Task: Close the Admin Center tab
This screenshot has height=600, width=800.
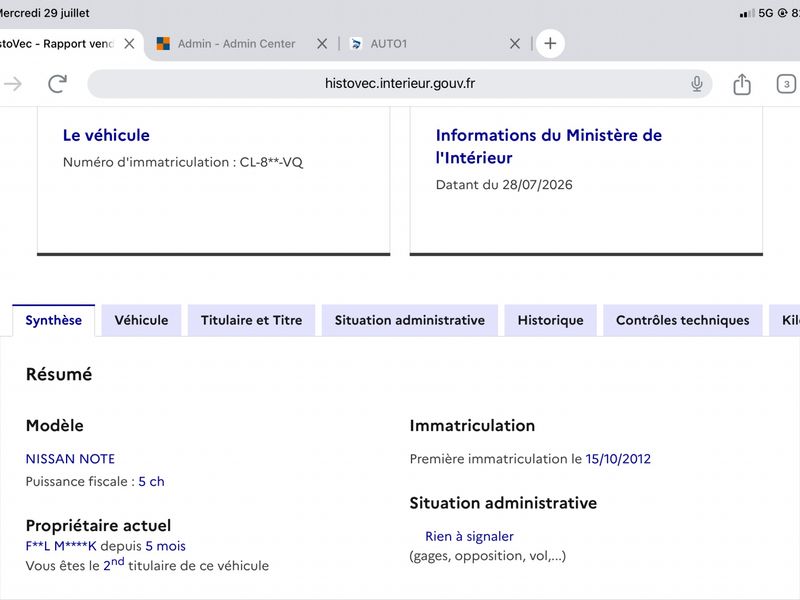Action: coord(322,44)
